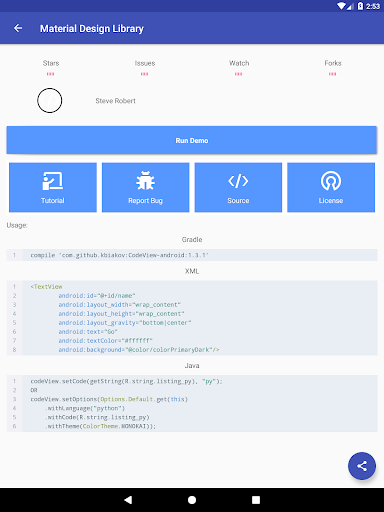The image size is (384, 512).
Task: Tap the Watch counter
Action: (239, 67)
